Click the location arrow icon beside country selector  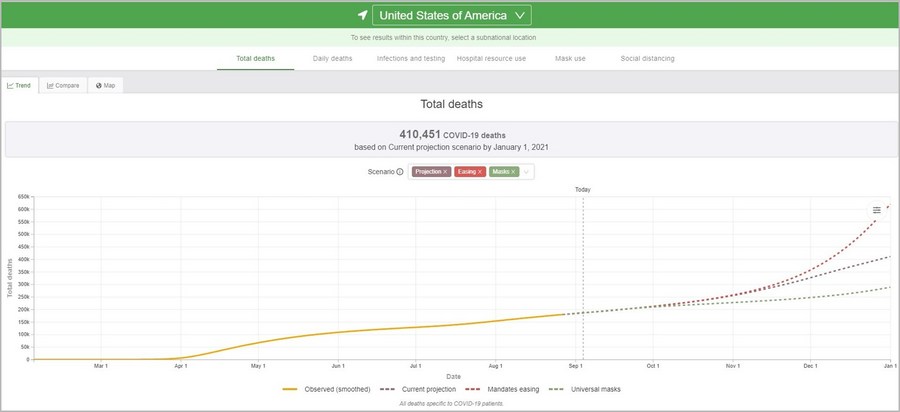362,16
